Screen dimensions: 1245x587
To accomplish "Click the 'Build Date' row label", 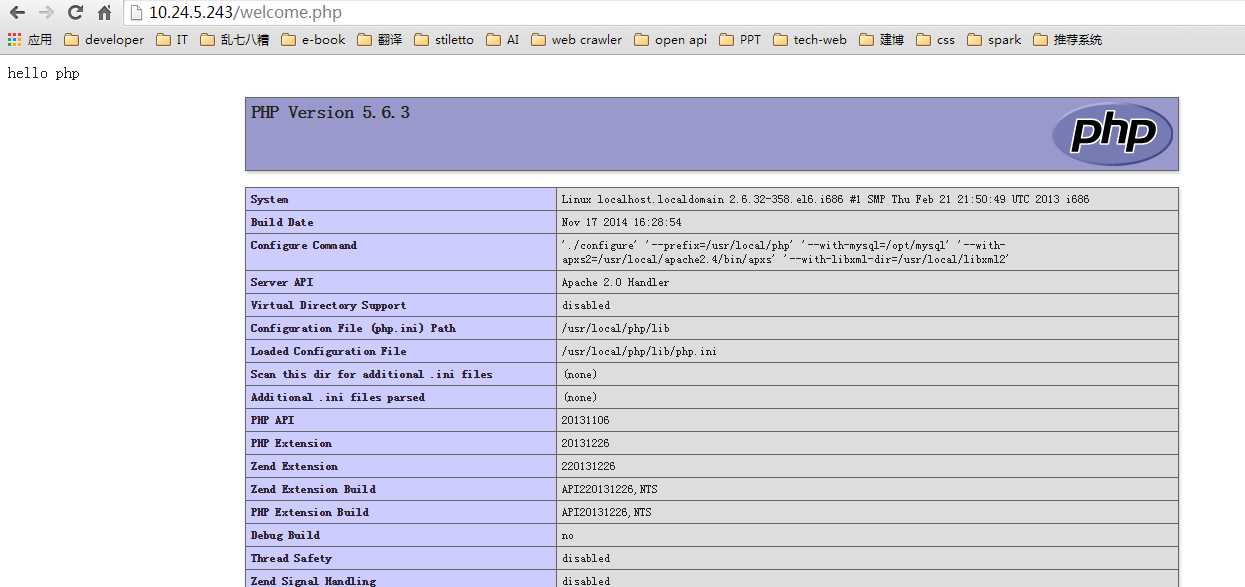I will pyautogui.click(x=282, y=222).
